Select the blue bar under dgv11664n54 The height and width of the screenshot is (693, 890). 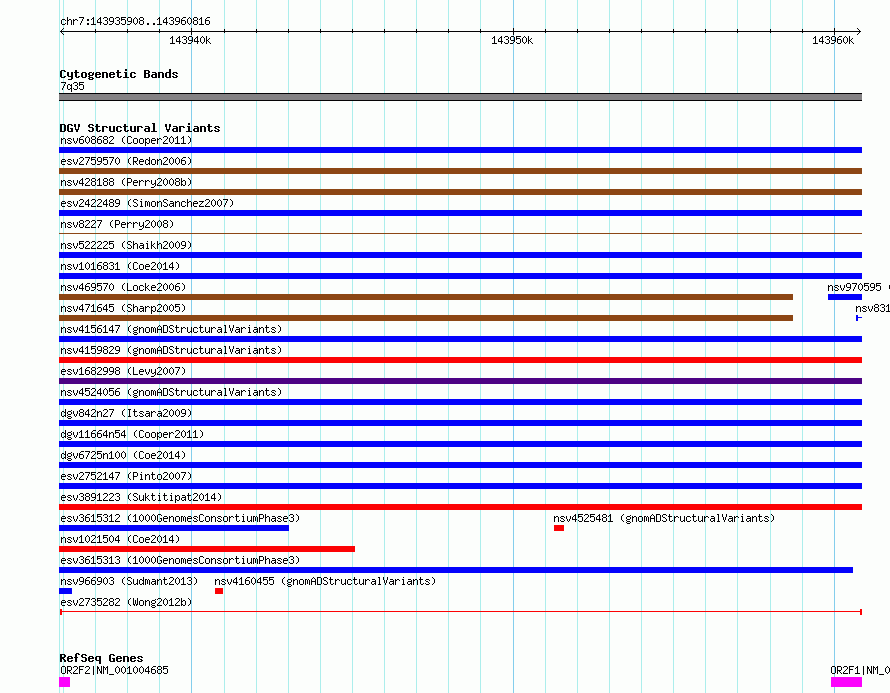(x=460, y=444)
